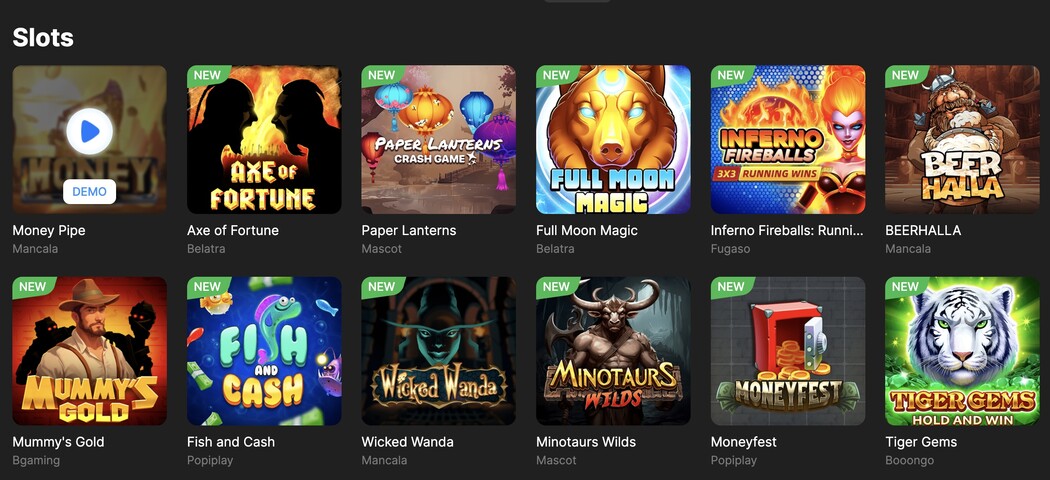Open the Fish and Cash thumbnail
This screenshot has height=480, width=1050.
point(264,351)
